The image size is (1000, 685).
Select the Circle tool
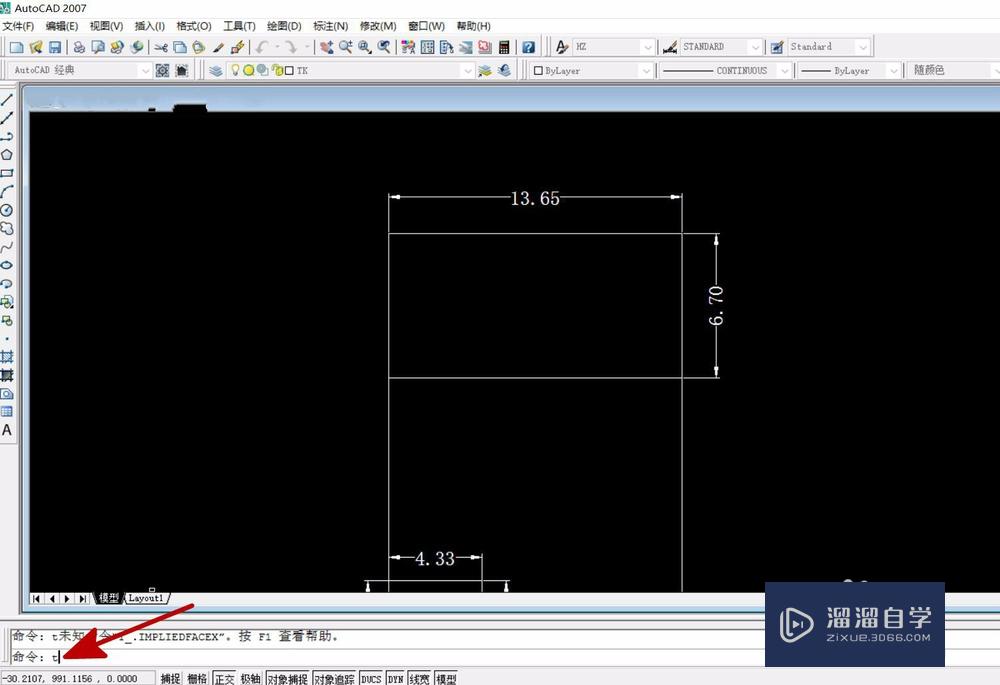pyautogui.click(x=7, y=210)
